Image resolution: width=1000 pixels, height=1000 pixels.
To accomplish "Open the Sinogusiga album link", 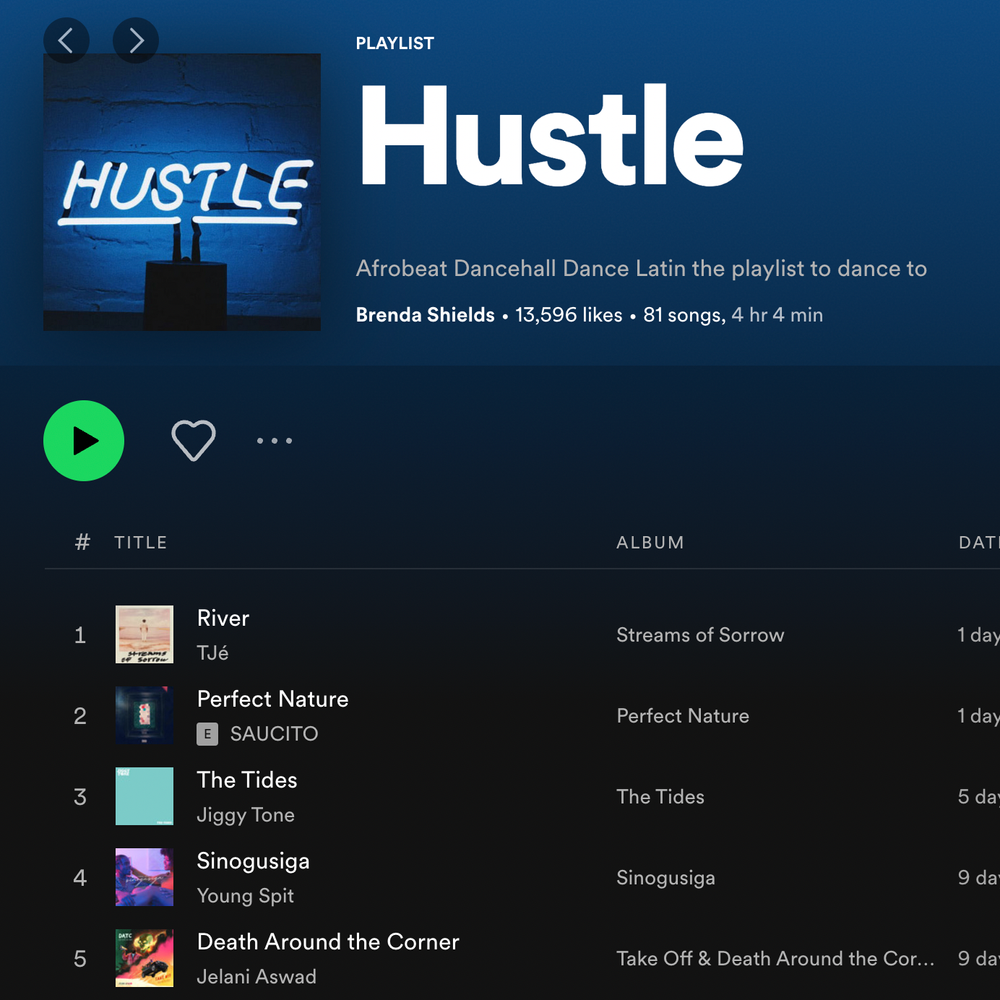I will click(665, 878).
